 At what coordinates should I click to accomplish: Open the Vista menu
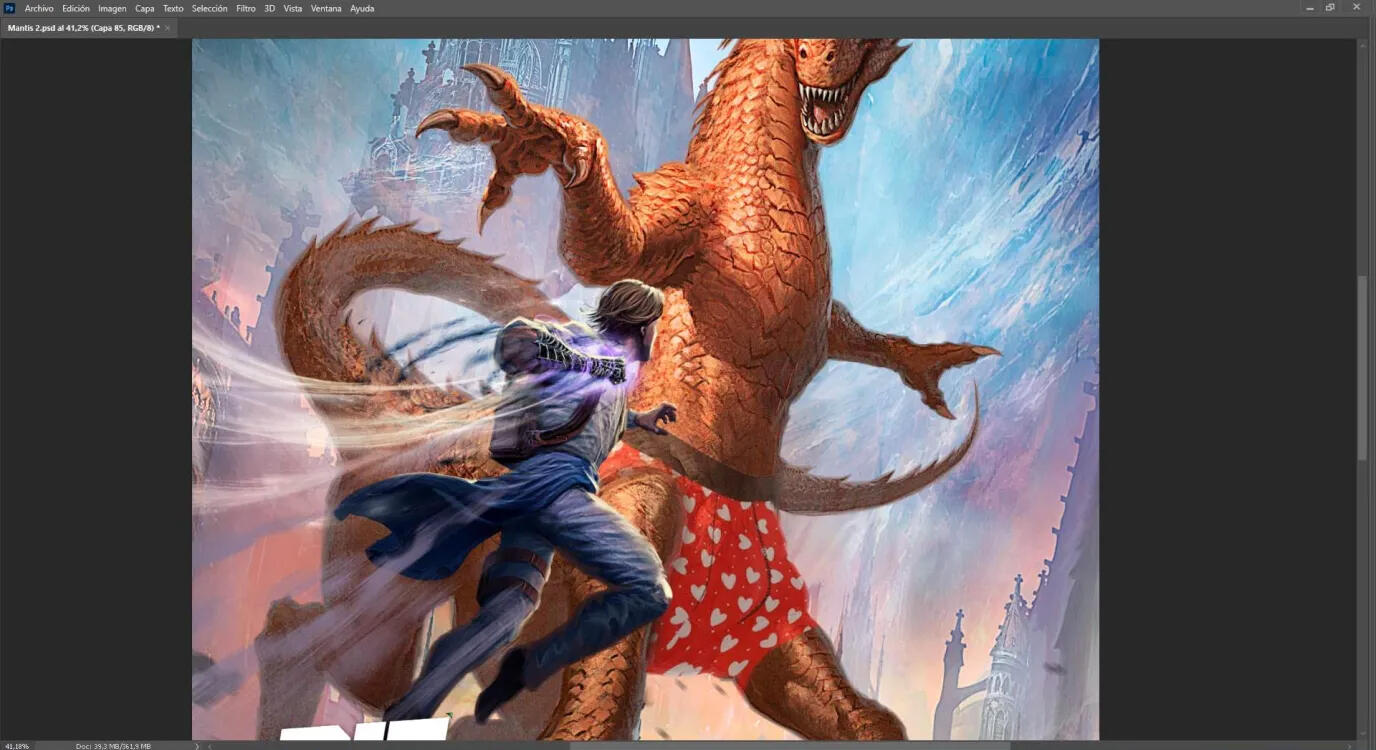pos(292,8)
